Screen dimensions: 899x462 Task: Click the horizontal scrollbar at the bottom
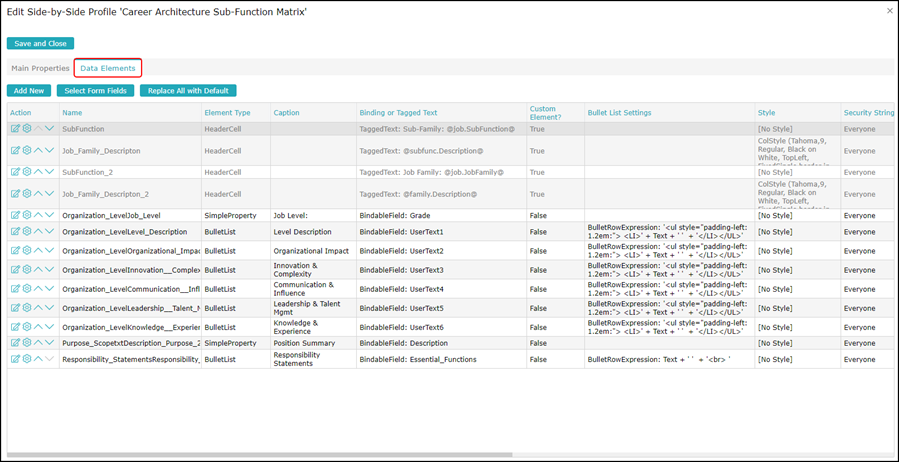click(260, 454)
